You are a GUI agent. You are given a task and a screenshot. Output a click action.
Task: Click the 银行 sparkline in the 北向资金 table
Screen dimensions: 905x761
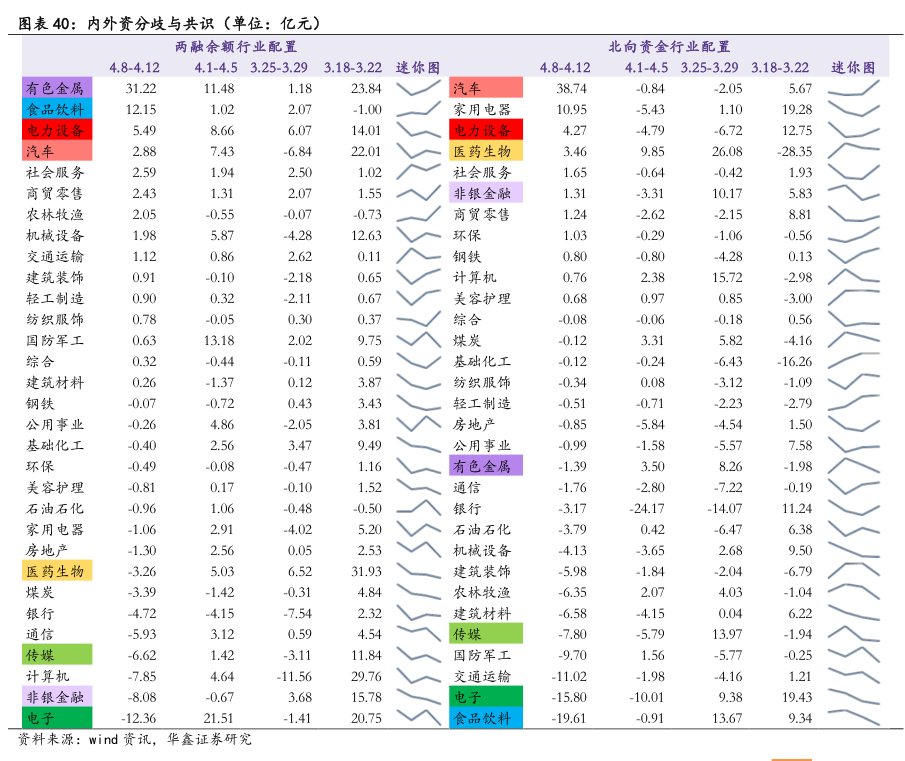[853, 508]
